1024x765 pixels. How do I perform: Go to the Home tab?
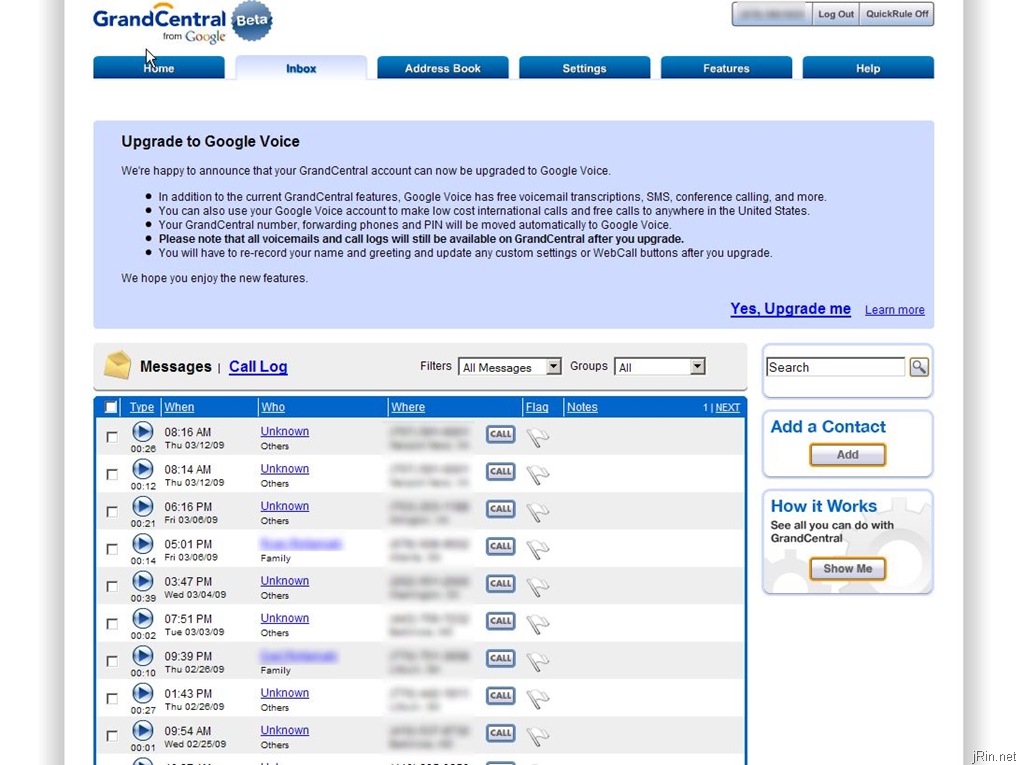159,68
